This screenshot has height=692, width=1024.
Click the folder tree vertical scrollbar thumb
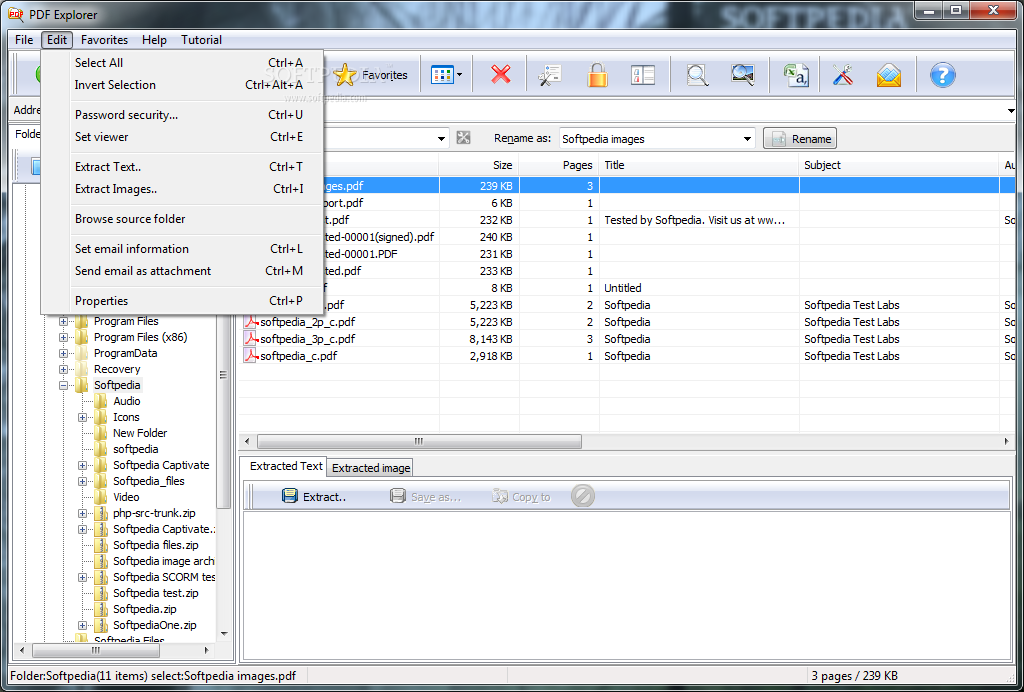click(224, 374)
